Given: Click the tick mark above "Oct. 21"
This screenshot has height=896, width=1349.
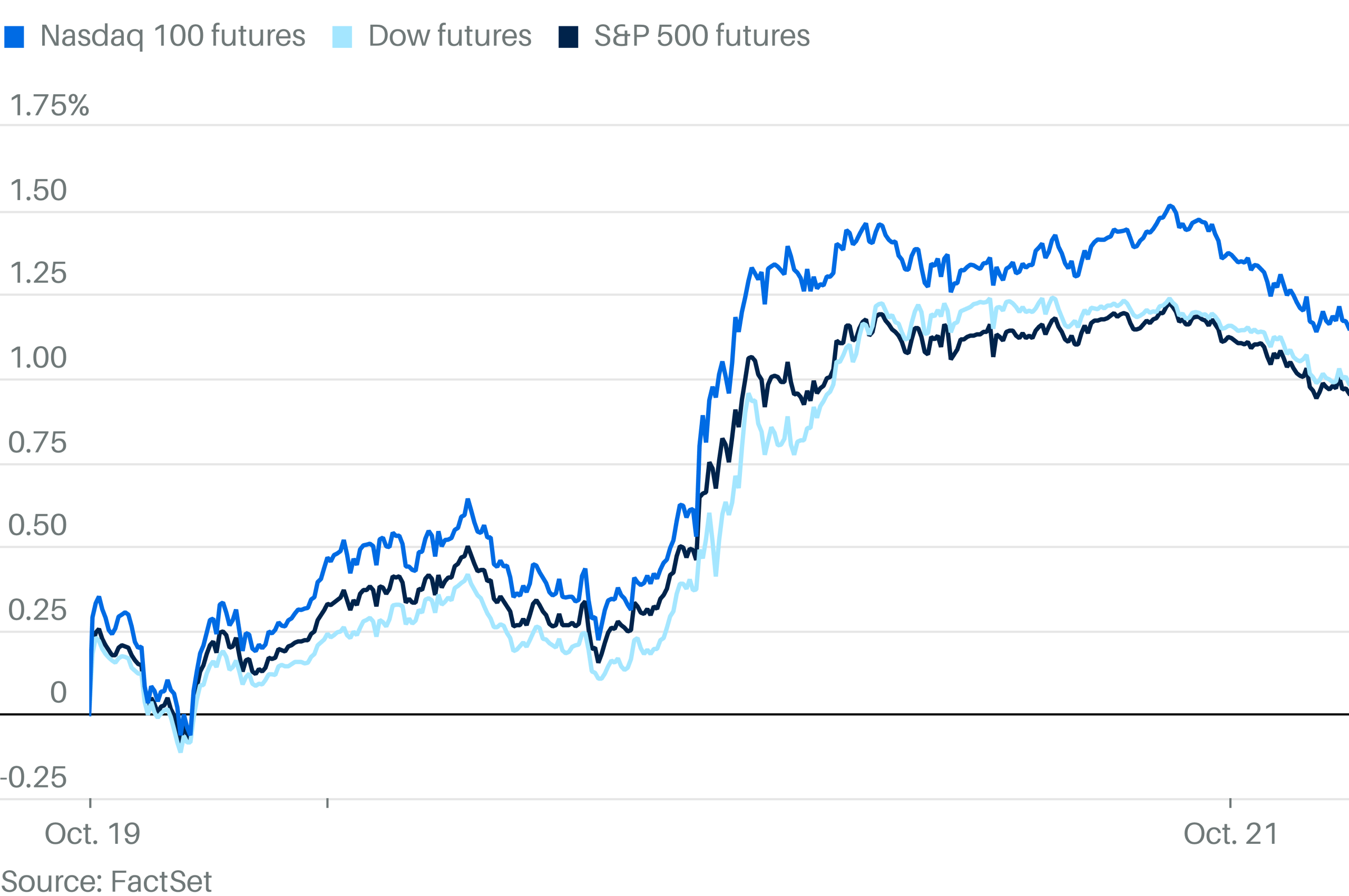Looking at the screenshot, I should [1230, 803].
